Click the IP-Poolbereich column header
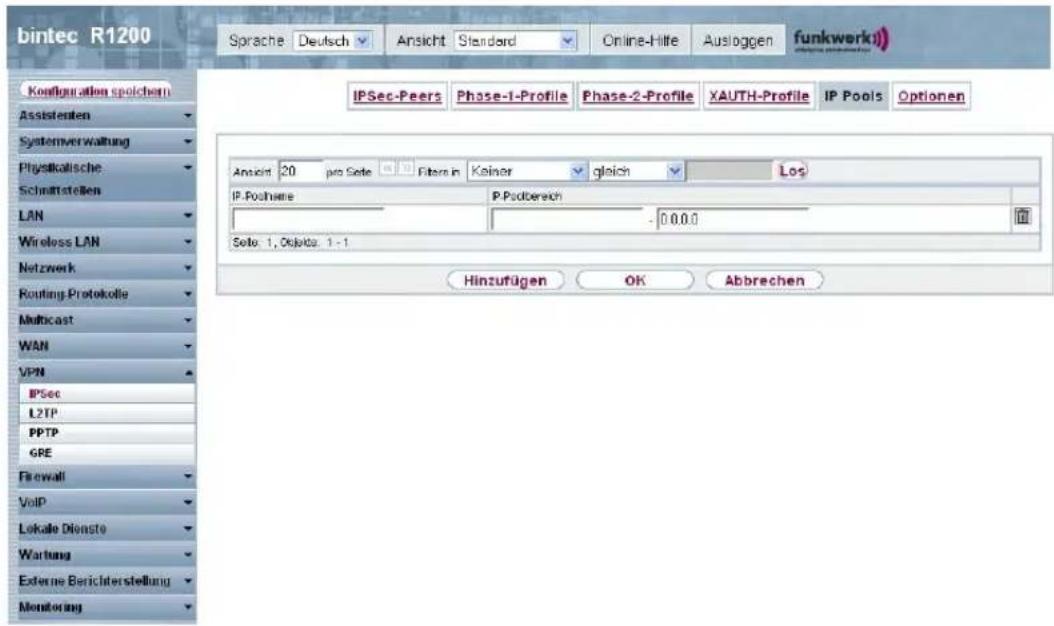Screen dimensions: 1054x626 (x=526, y=196)
